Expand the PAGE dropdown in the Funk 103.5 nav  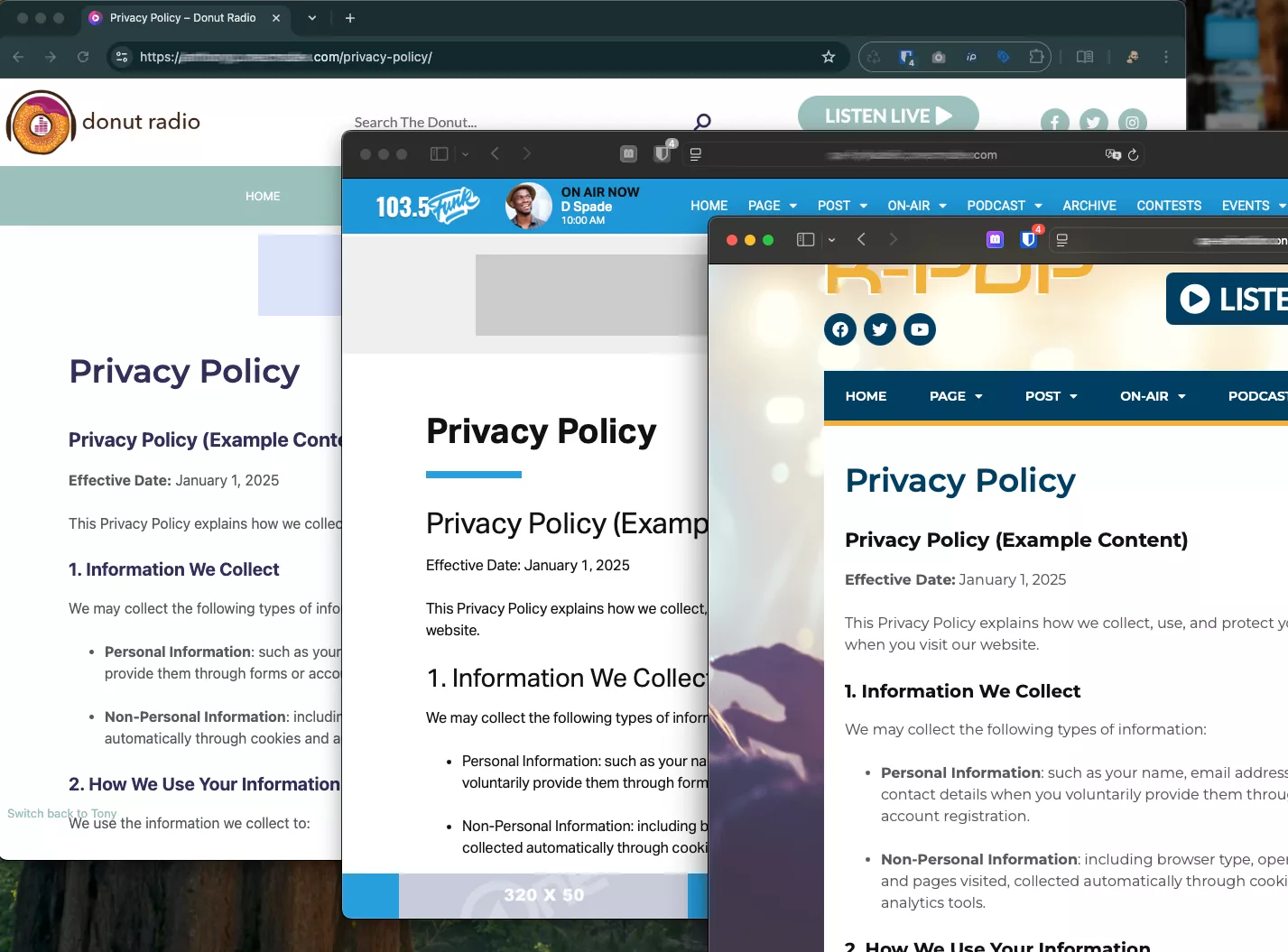click(772, 205)
